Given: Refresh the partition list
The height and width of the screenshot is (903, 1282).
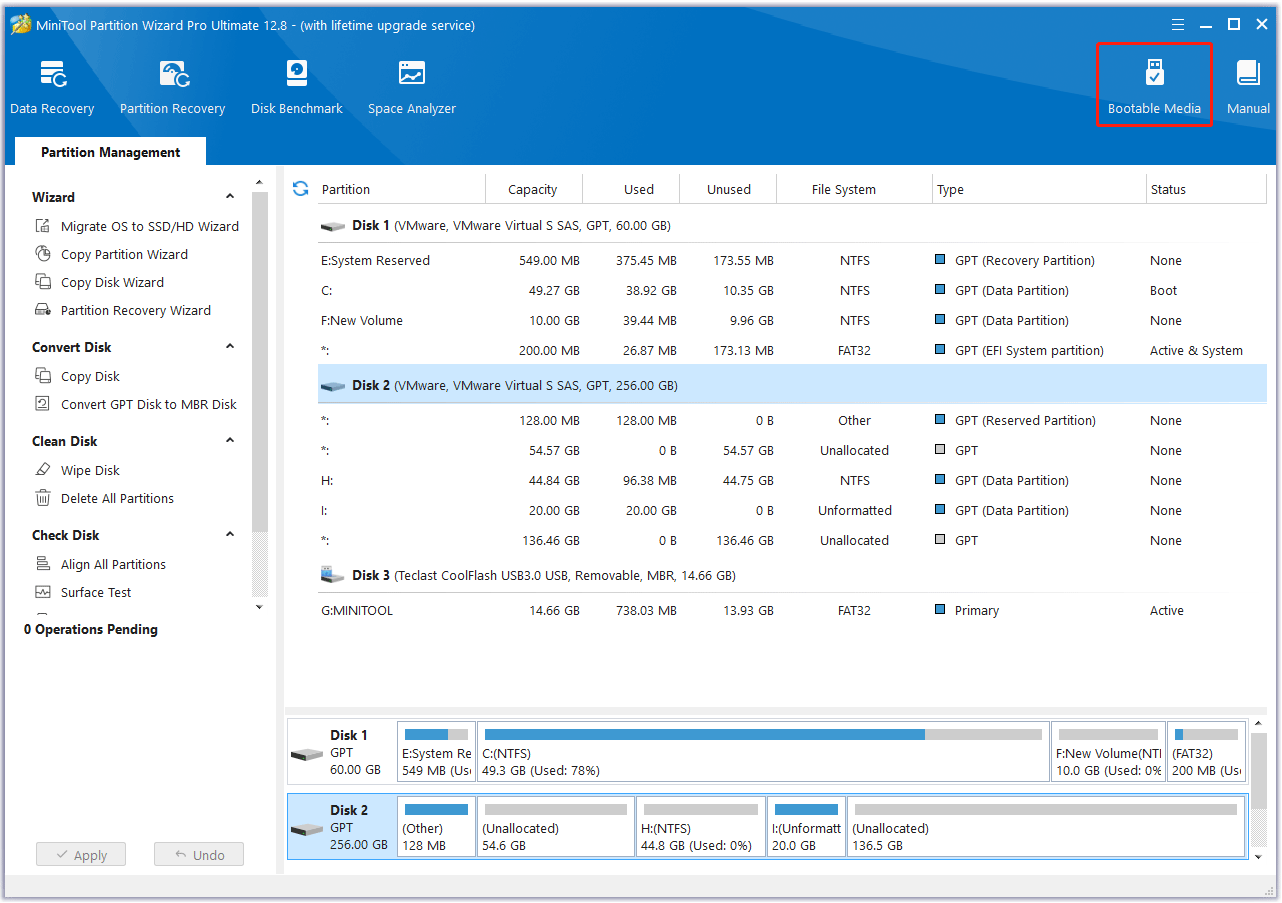Looking at the screenshot, I should (300, 188).
